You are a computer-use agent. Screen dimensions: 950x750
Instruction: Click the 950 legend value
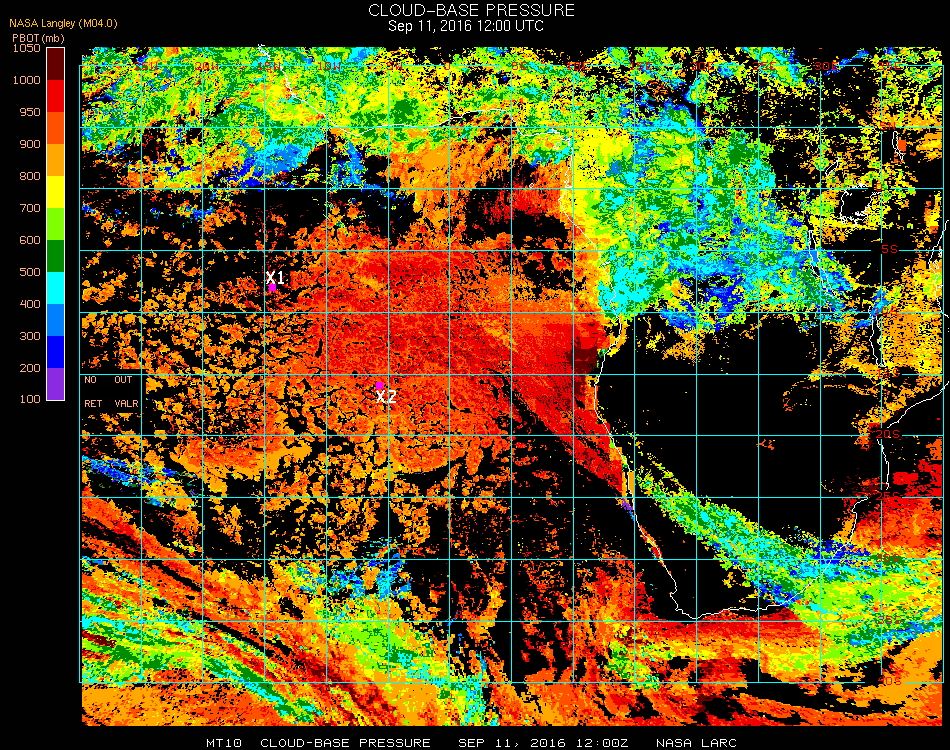pos(30,112)
